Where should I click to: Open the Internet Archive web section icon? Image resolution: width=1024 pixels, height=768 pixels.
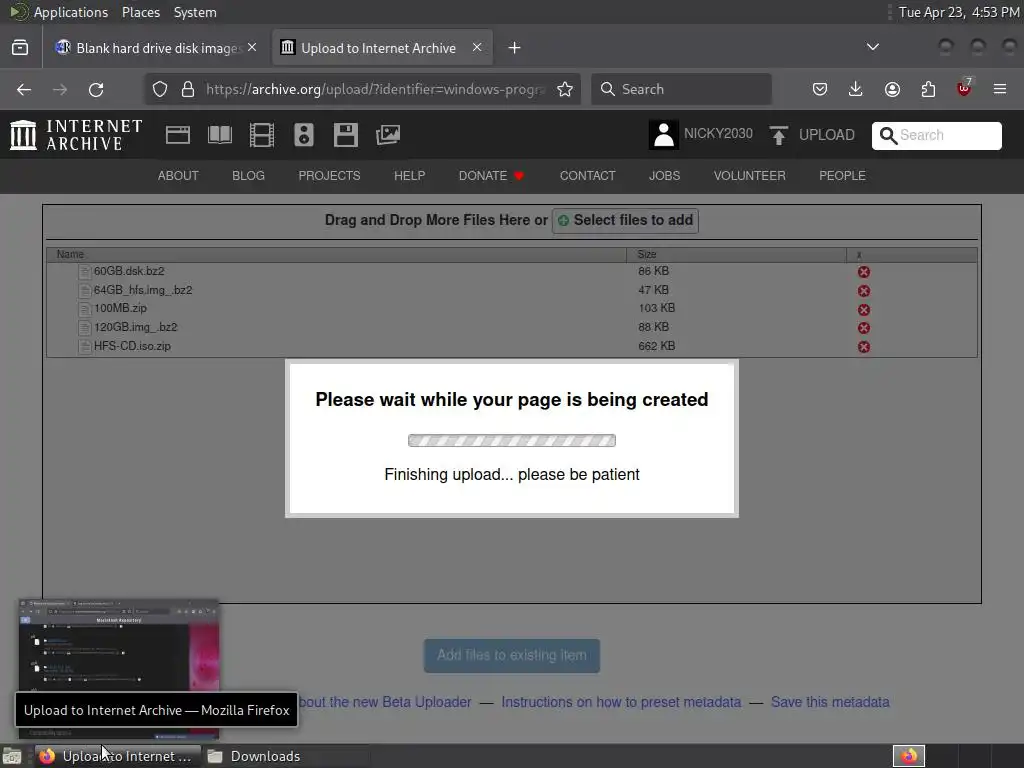coord(178,135)
